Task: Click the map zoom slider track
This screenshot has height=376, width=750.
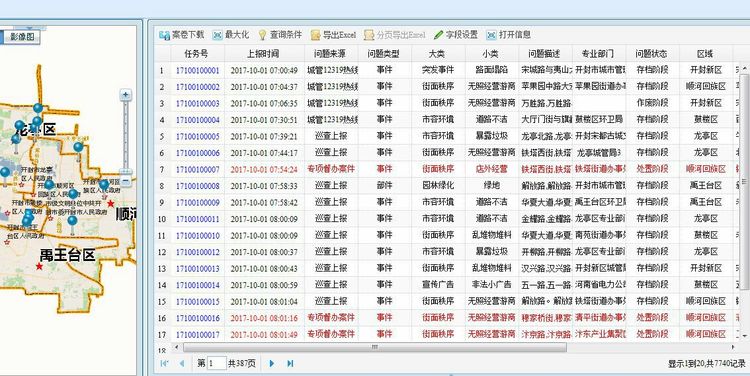Action: pyautogui.click(x=125, y=136)
